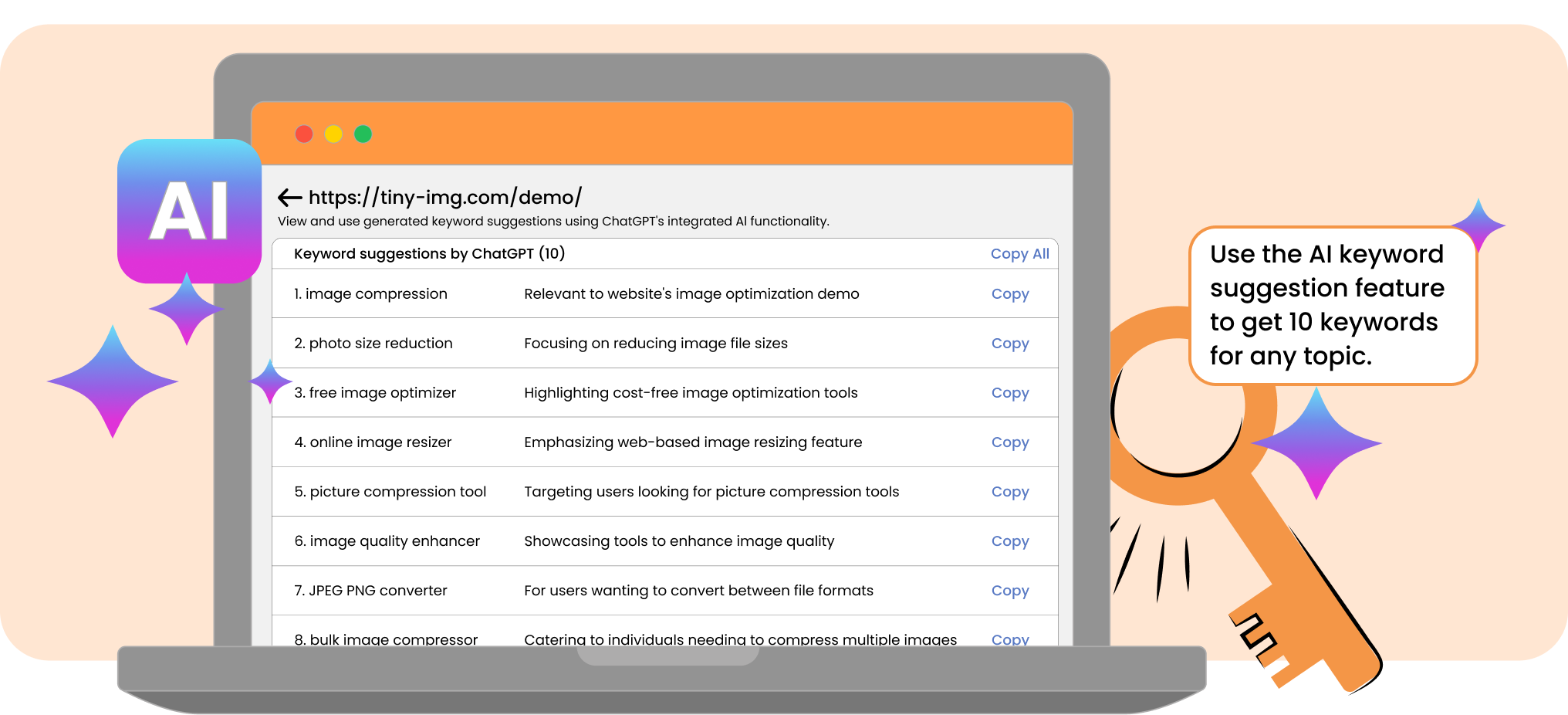Copy the keyword 'free image optimizer'
This screenshot has height=715, width=1568.
point(1009,392)
